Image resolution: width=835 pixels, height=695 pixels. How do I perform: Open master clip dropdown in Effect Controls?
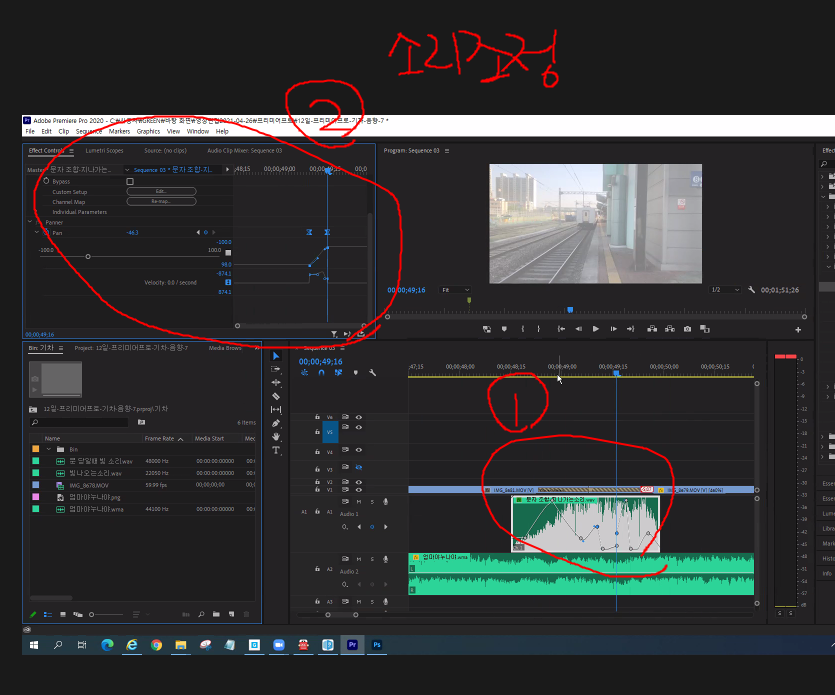pos(127,170)
